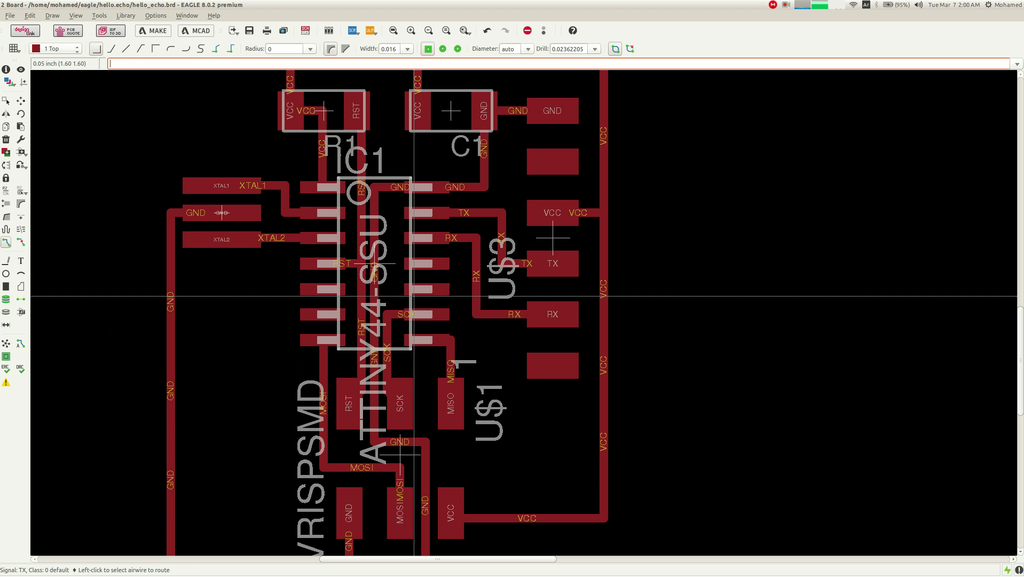Select the Ripup tool

pos(21,242)
